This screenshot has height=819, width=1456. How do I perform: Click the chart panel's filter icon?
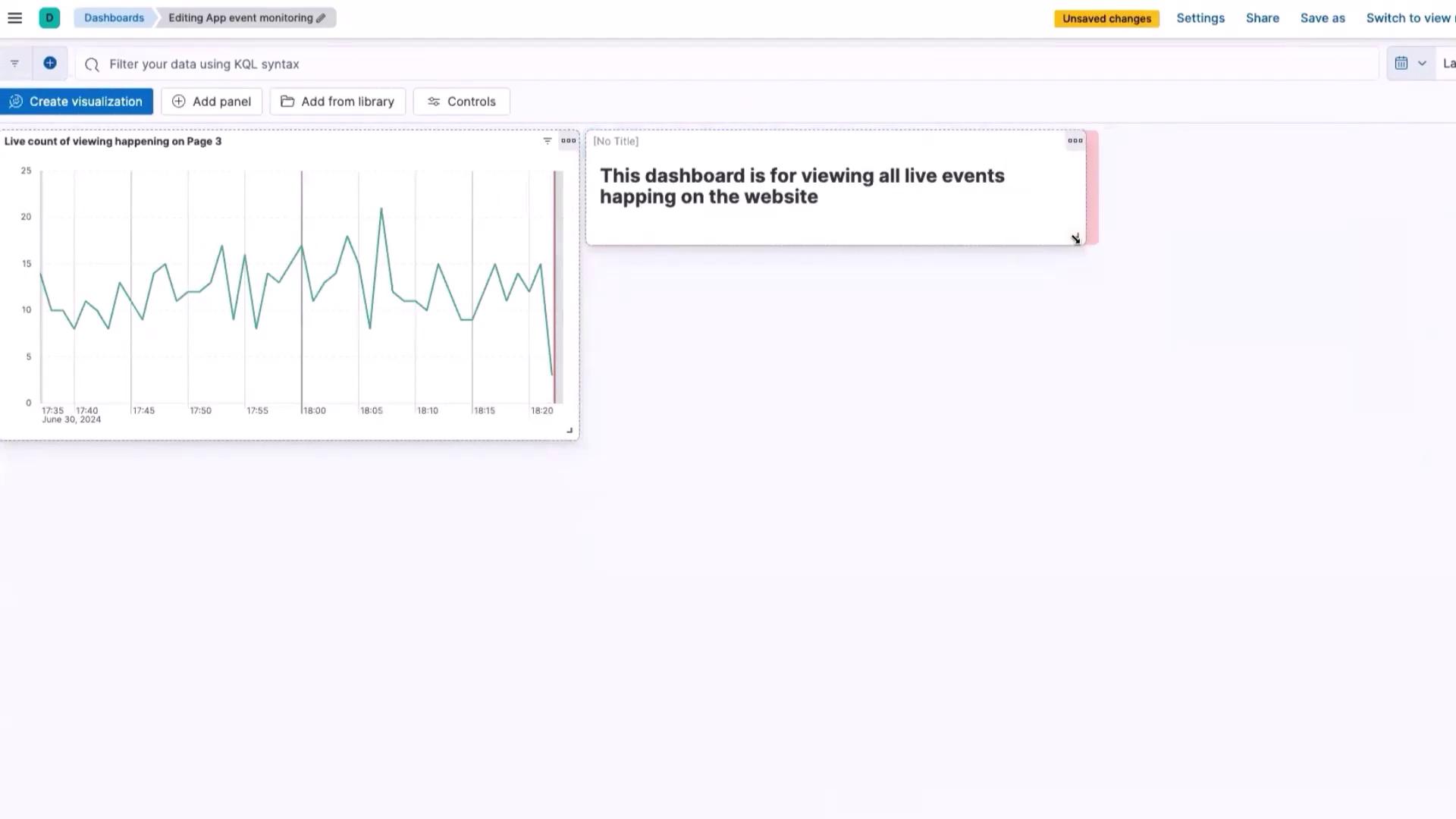pyautogui.click(x=548, y=141)
